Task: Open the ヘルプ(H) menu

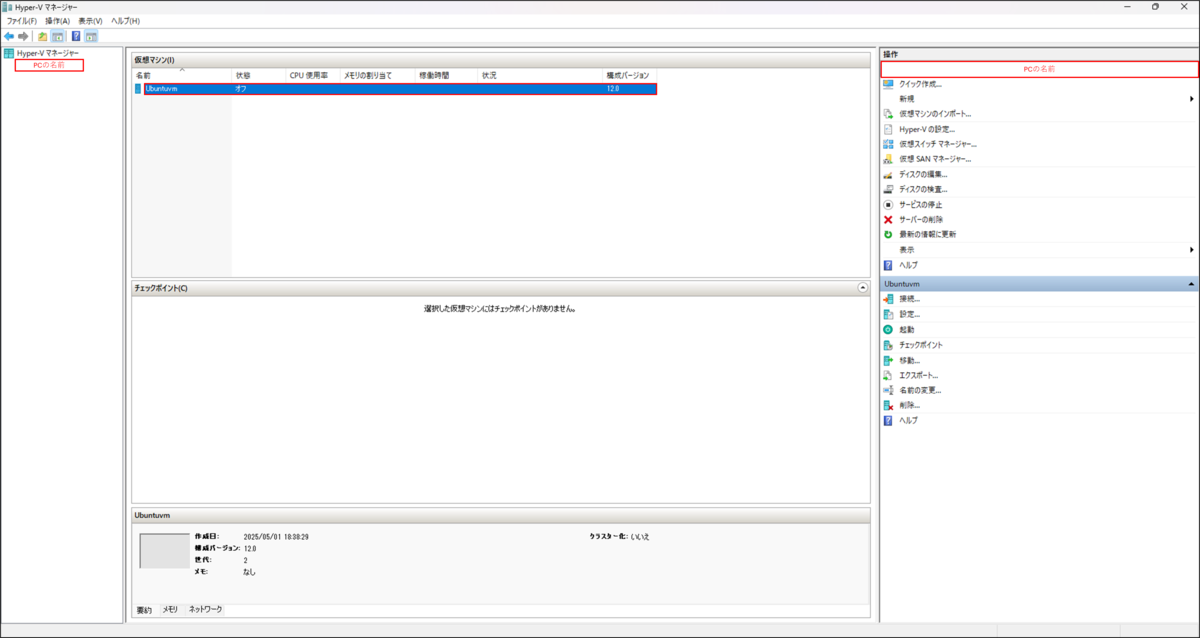Action: point(125,21)
